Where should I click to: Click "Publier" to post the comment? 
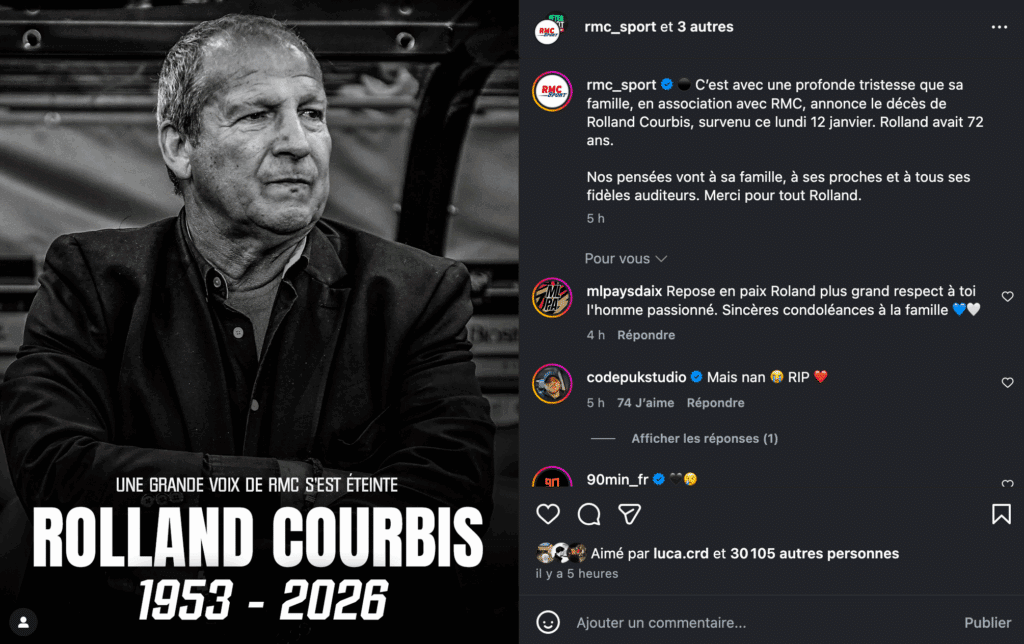point(987,623)
